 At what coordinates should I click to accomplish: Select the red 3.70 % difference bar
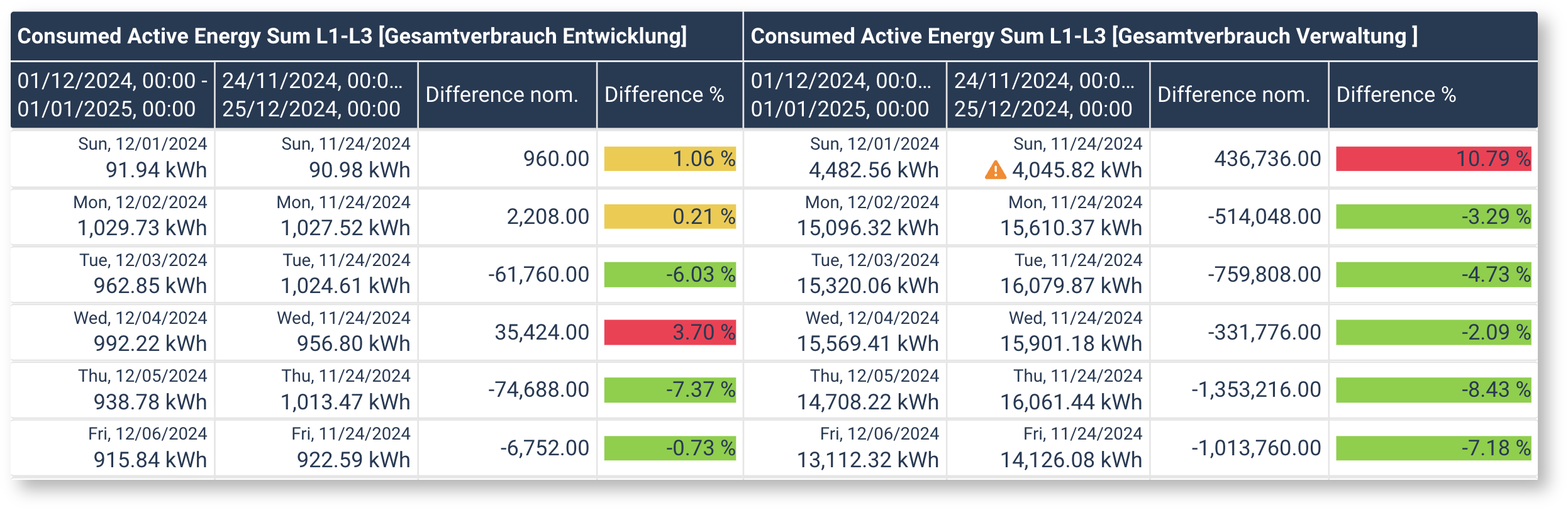[670, 332]
